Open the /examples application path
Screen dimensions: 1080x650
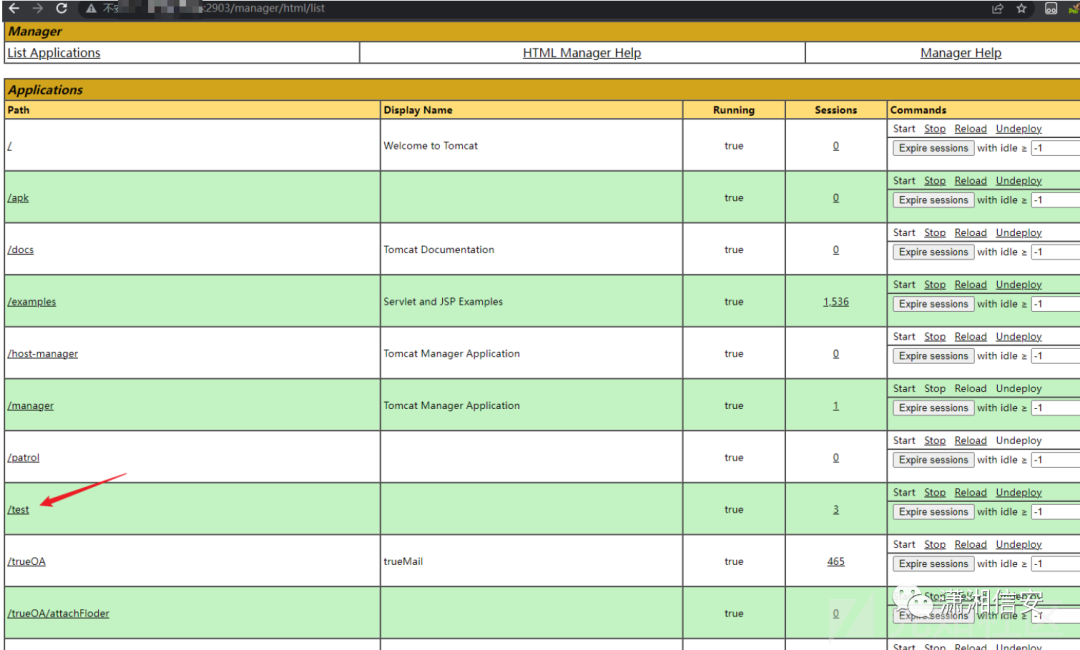[32, 302]
